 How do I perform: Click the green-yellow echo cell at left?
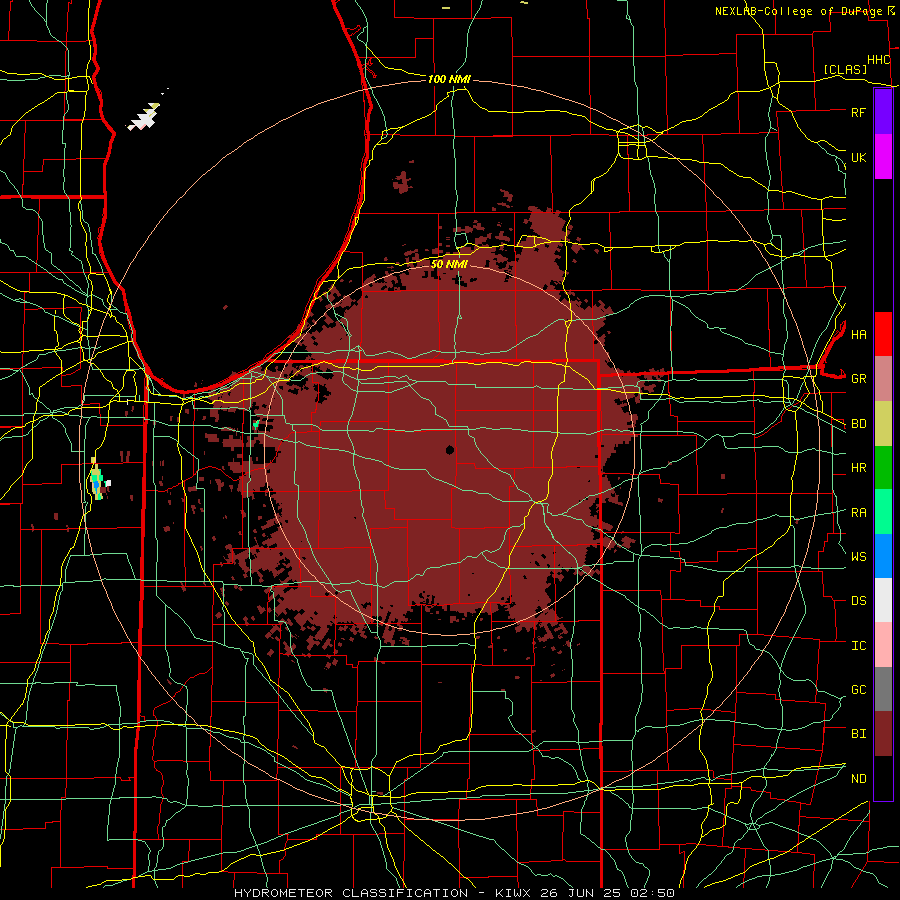tap(97, 479)
